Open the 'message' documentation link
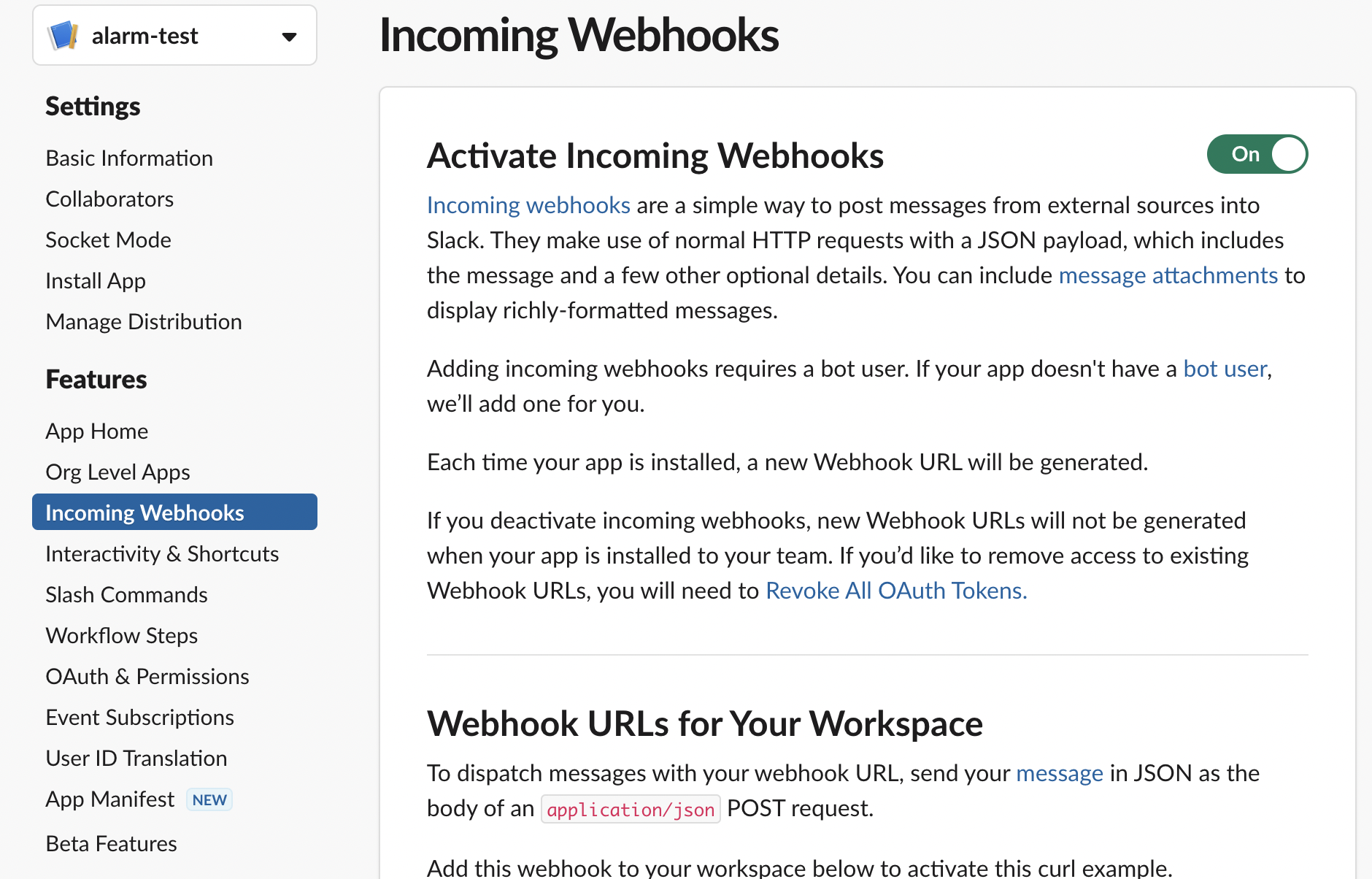Screen dimensions: 1372x879 (x=1060, y=773)
